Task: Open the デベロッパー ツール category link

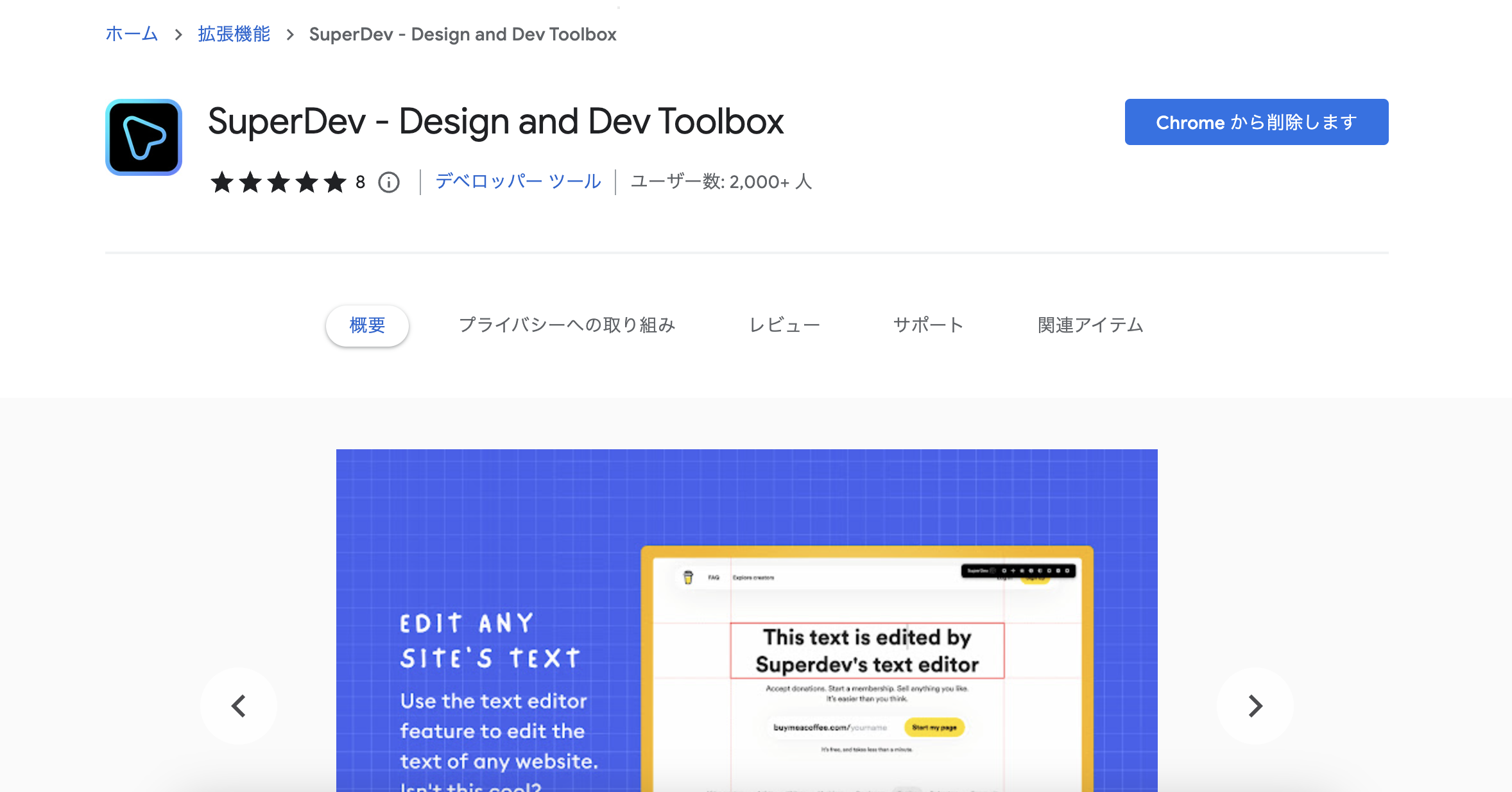Action: point(519,182)
